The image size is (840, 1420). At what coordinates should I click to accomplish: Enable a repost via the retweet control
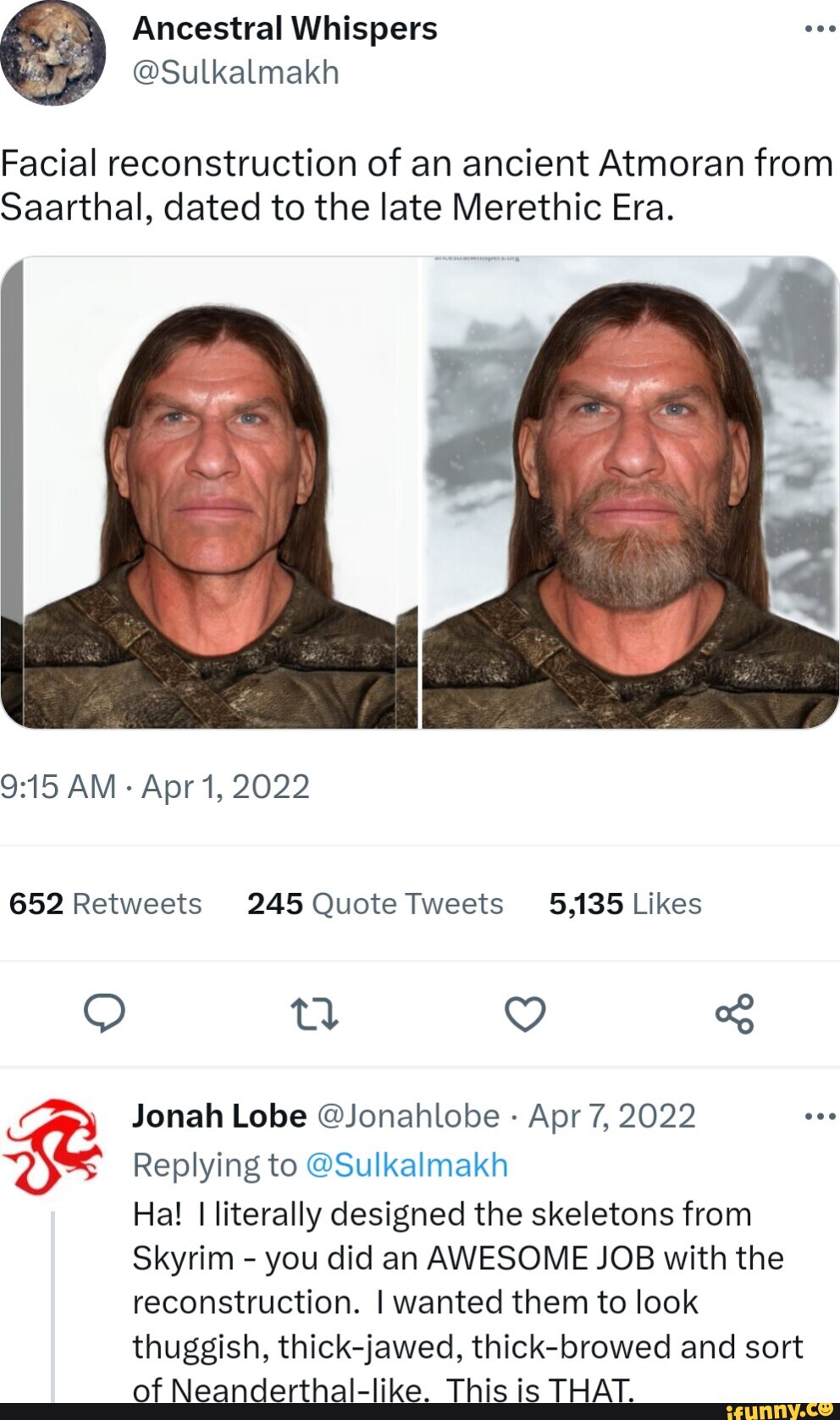point(315,1013)
